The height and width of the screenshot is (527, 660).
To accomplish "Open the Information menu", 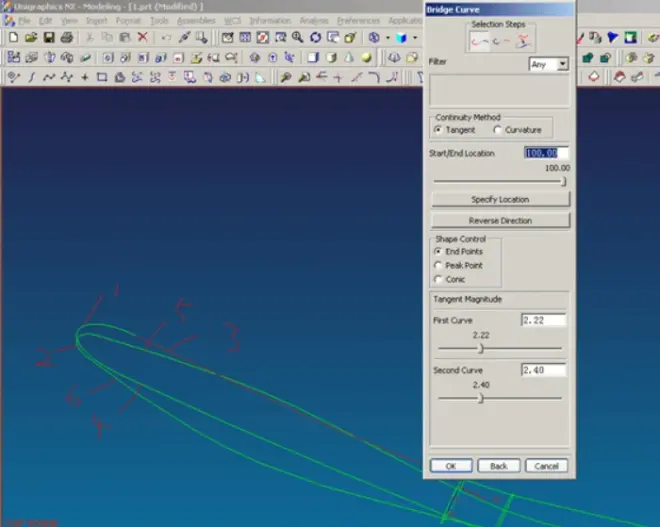I will click(270, 21).
